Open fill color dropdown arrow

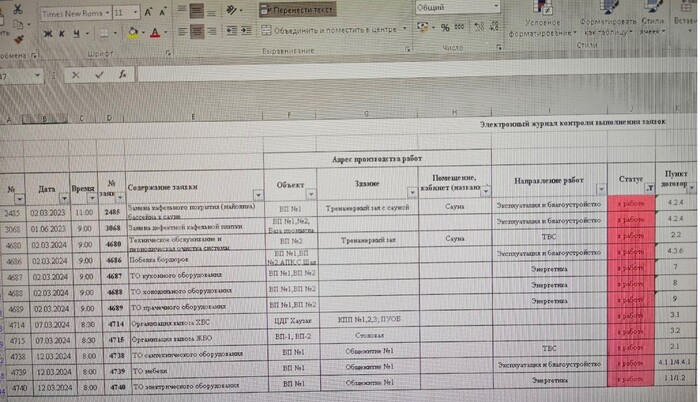pos(143,33)
